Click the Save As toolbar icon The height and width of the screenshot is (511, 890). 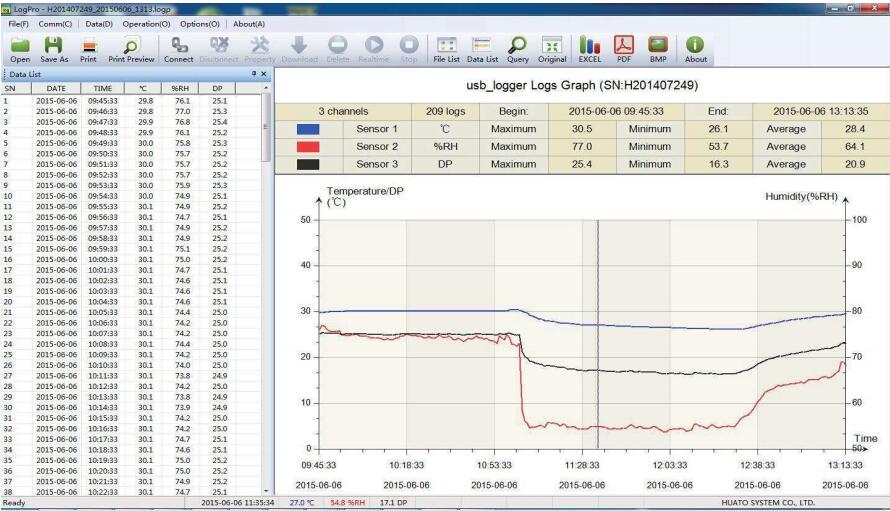pos(54,47)
